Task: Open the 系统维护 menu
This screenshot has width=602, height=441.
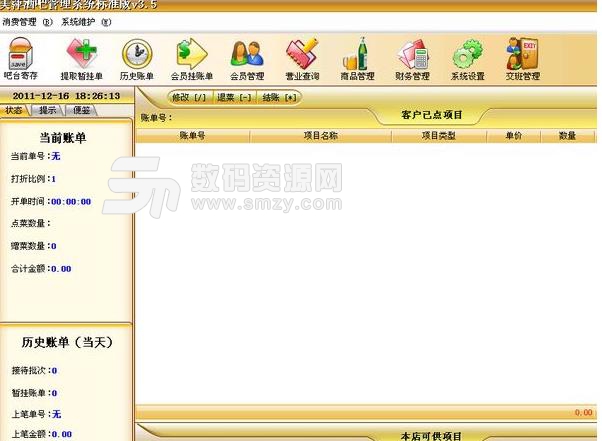Action: pyautogui.click(x=86, y=22)
